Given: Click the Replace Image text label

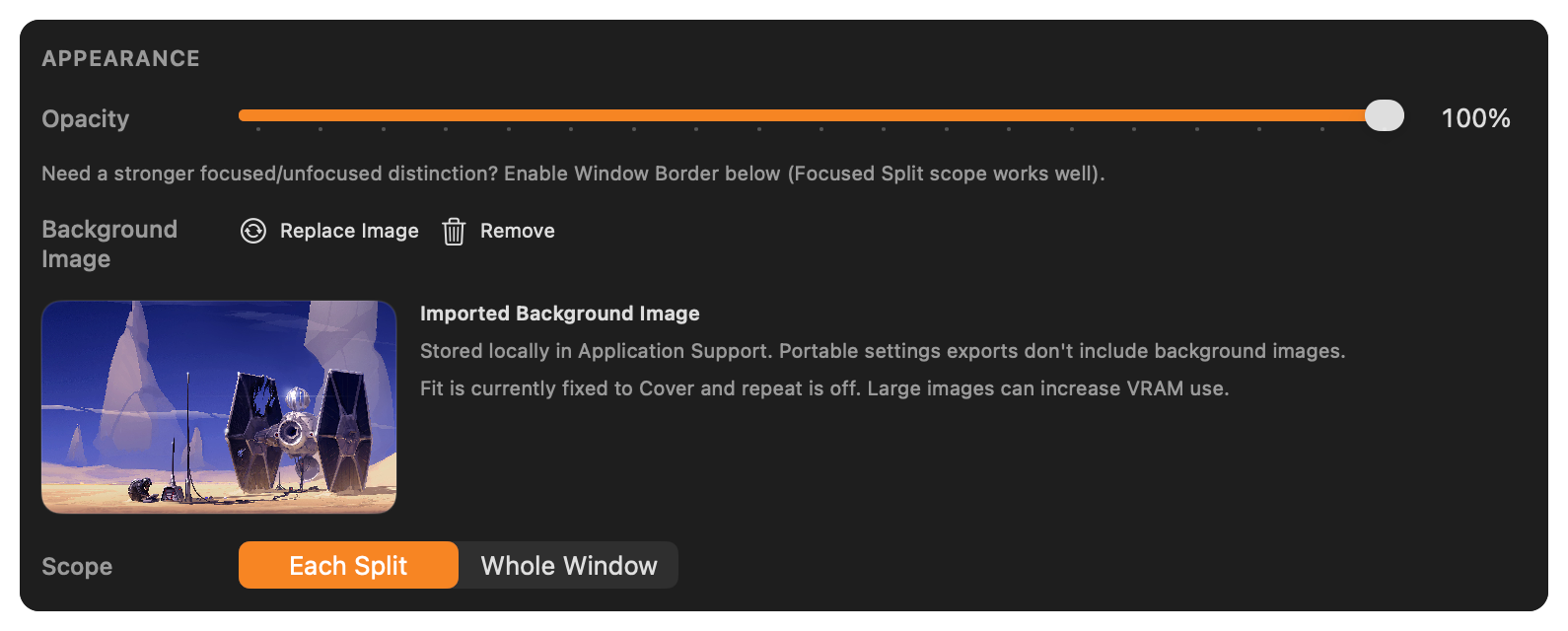Looking at the screenshot, I should (x=349, y=231).
